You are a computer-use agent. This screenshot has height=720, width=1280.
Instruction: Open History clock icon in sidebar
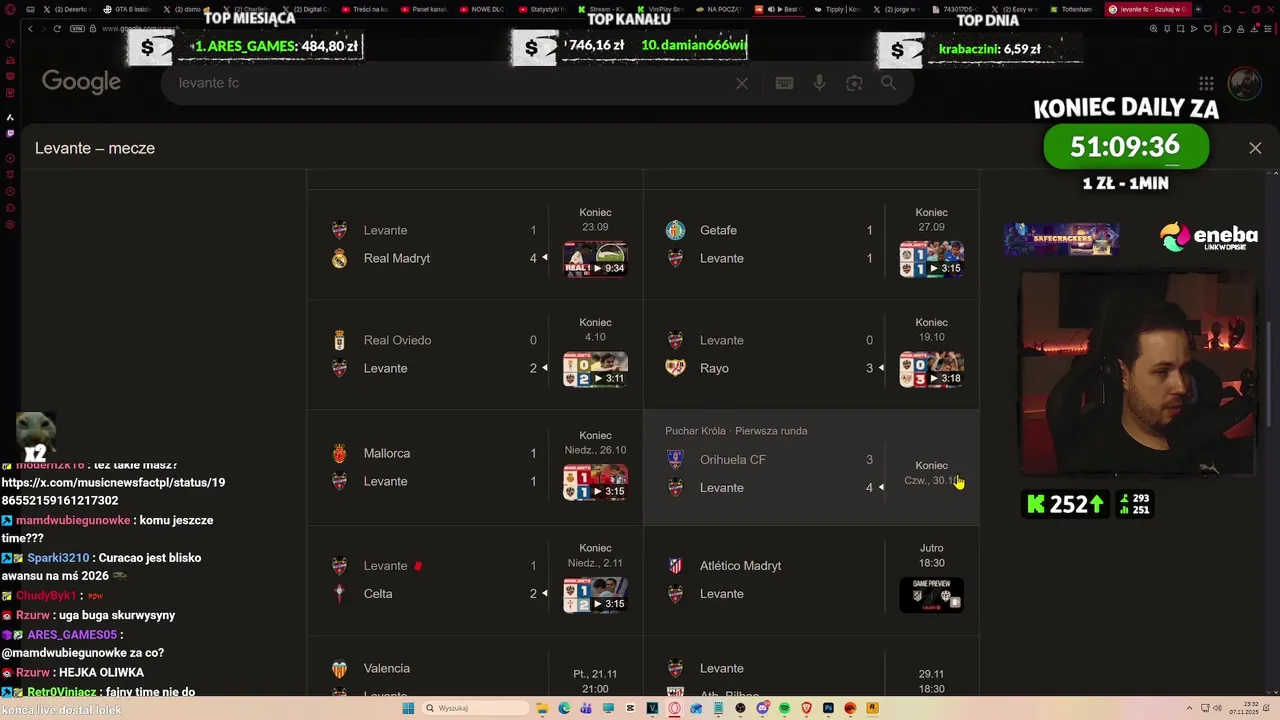[10, 190]
